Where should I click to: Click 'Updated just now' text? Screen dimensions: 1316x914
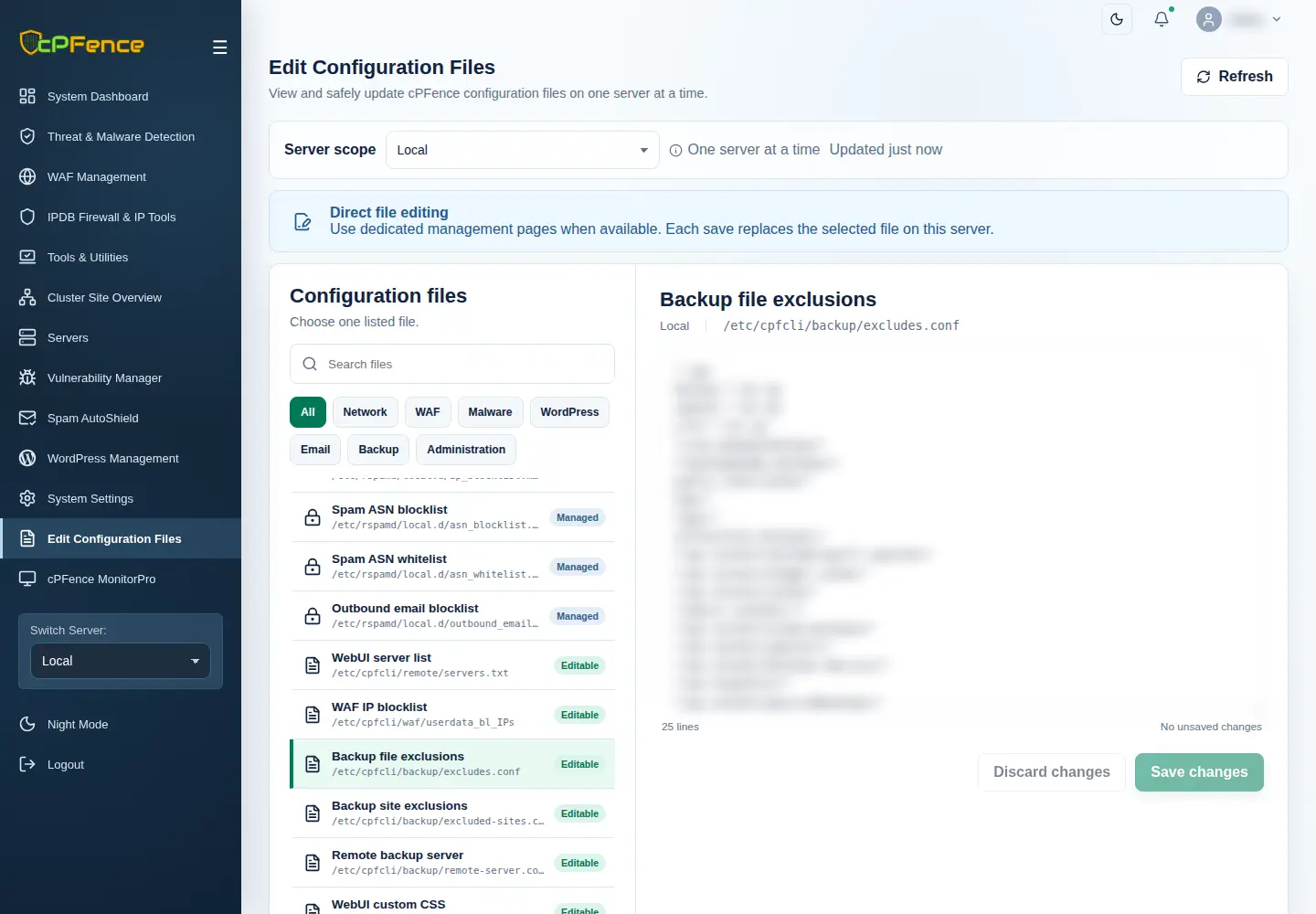[886, 150]
